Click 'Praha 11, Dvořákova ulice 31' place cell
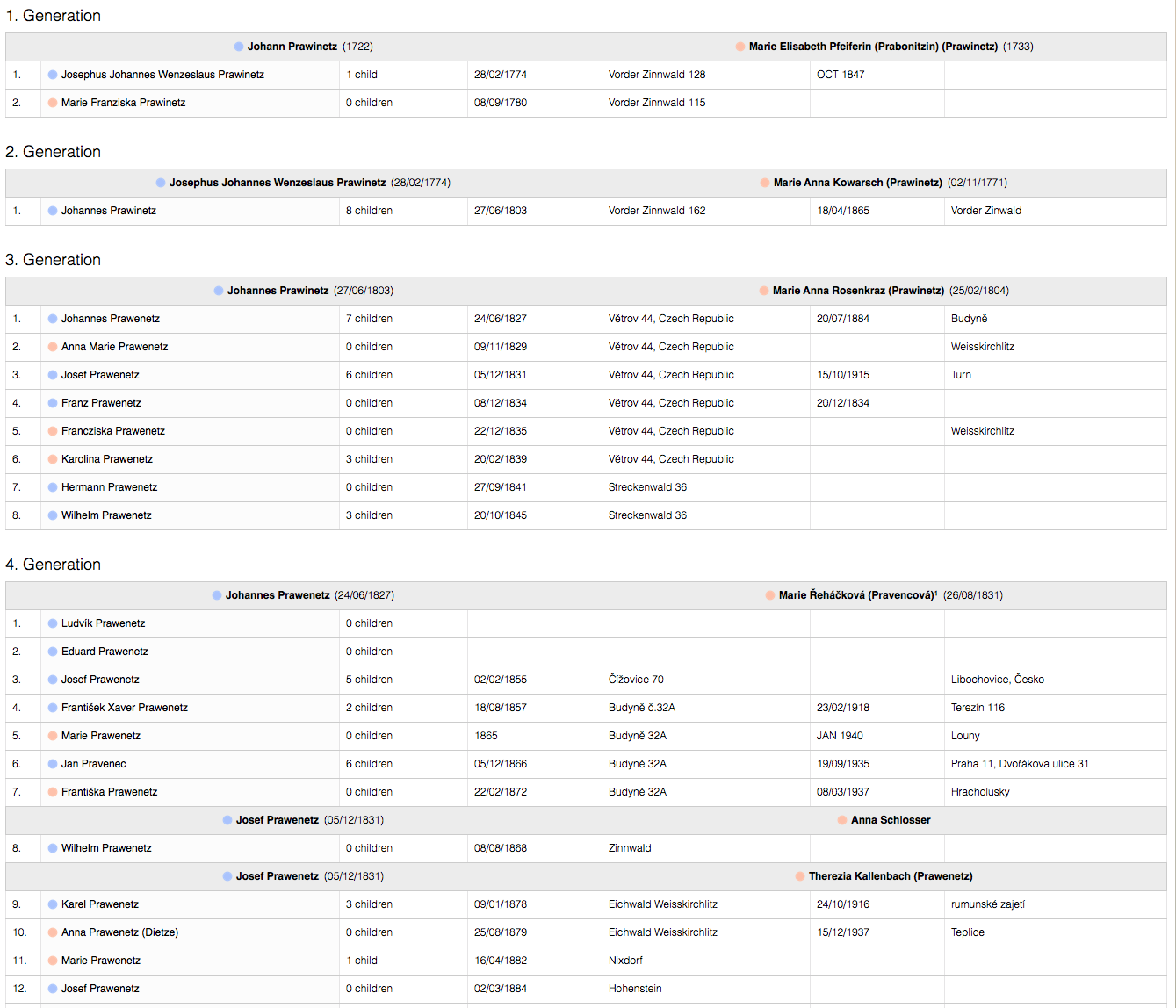 [1020, 764]
